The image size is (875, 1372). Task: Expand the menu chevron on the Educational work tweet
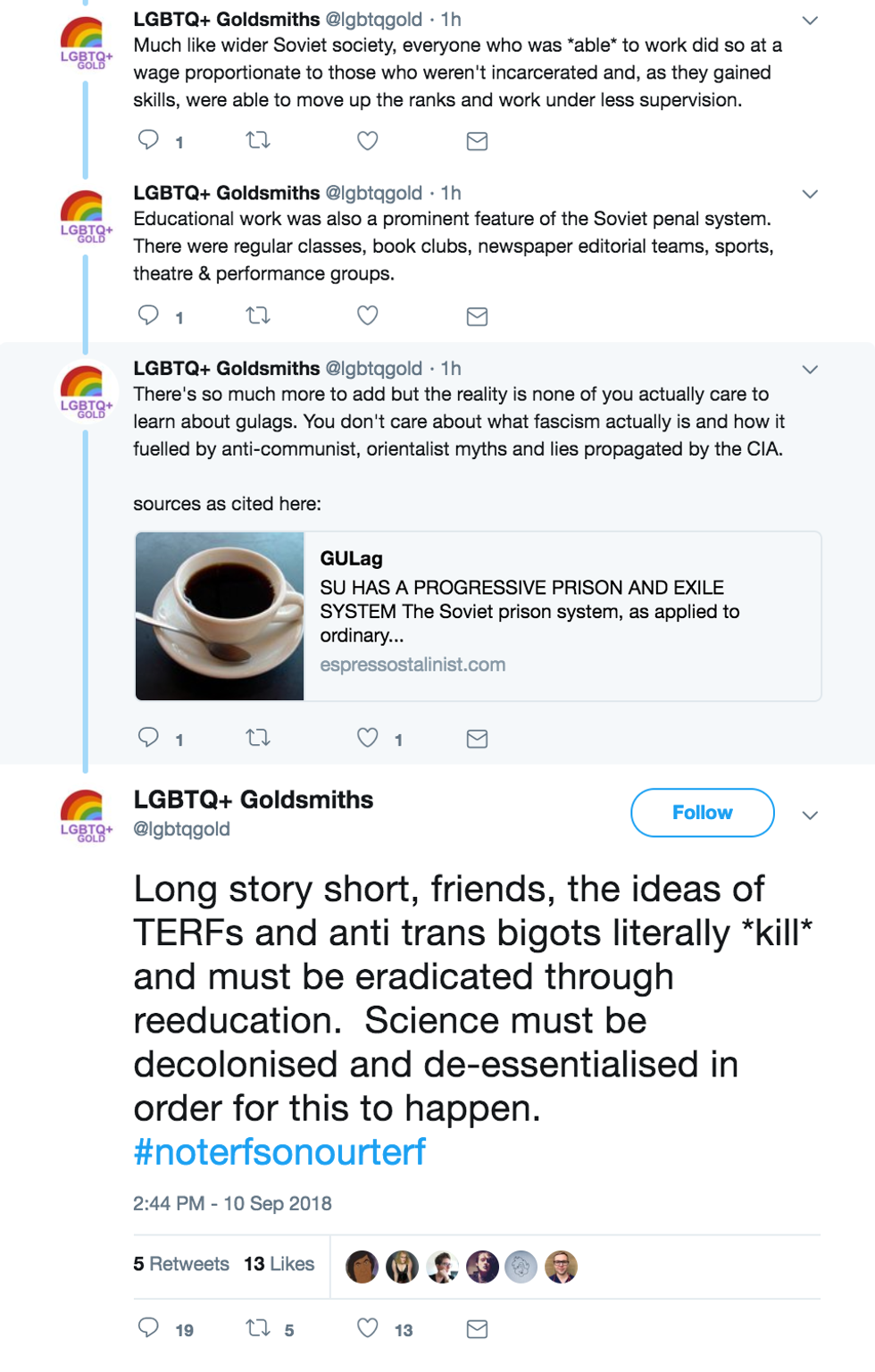pos(810,194)
